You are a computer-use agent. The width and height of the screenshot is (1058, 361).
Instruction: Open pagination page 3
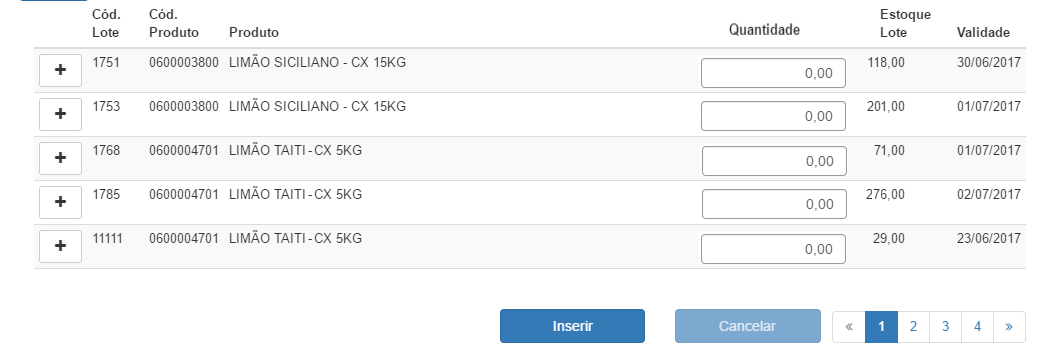945,327
